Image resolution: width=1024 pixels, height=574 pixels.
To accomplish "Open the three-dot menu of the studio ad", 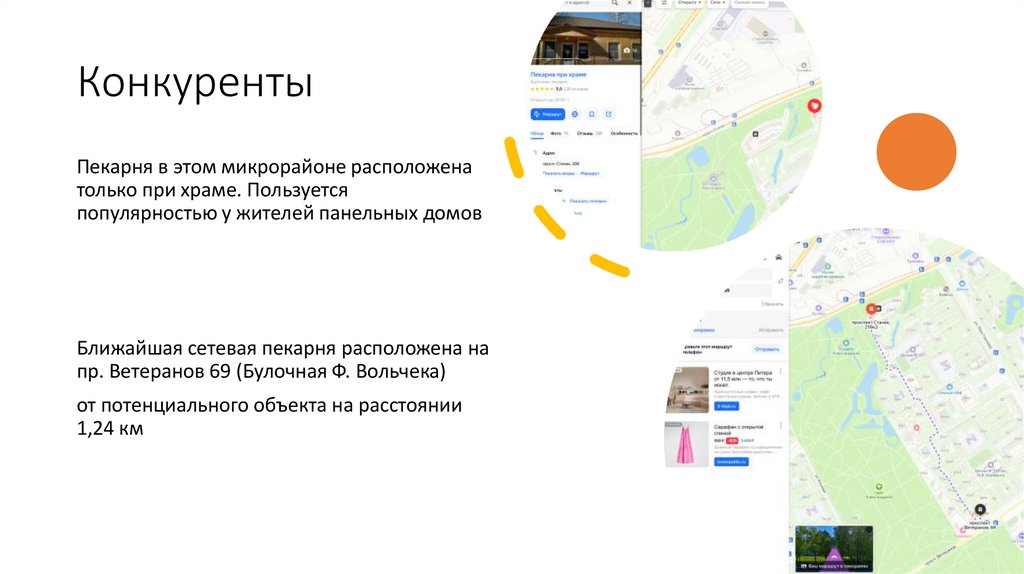I will (x=780, y=372).
